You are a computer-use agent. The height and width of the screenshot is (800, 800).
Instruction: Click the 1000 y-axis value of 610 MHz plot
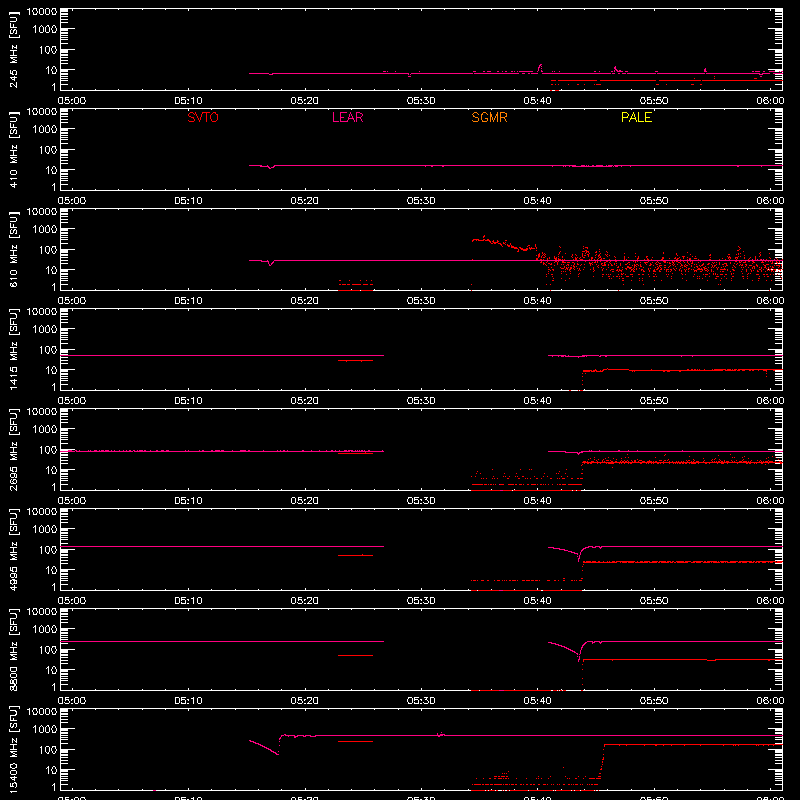click(x=45, y=230)
